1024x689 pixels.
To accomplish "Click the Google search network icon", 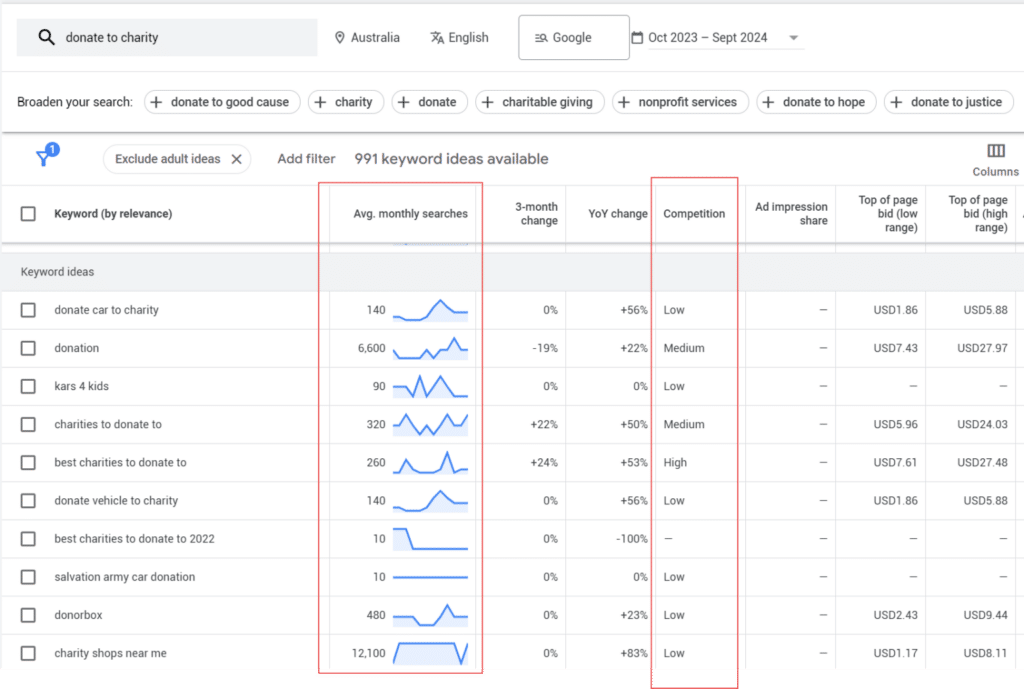I will point(541,38).
